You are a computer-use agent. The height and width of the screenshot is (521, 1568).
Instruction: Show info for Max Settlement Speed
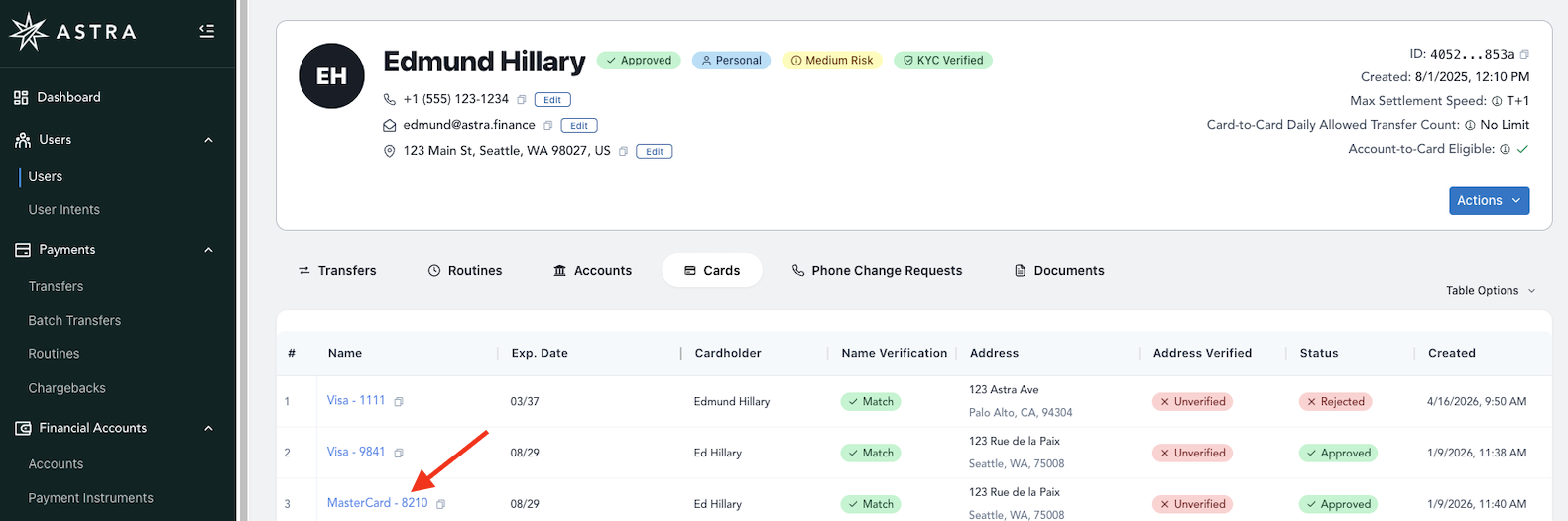[1497, 101]
